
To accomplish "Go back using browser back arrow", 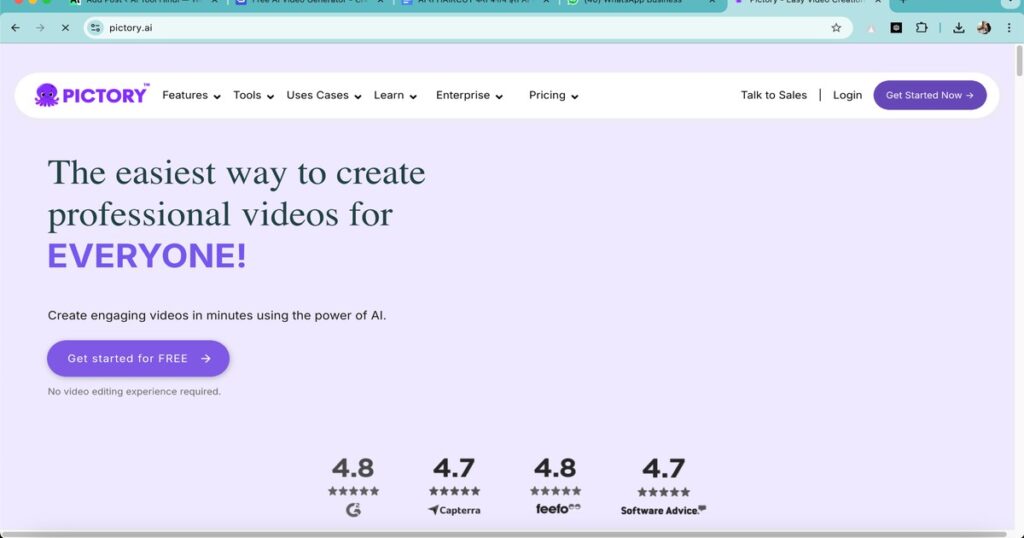I will pyautogui.click(x=16, y=27).
